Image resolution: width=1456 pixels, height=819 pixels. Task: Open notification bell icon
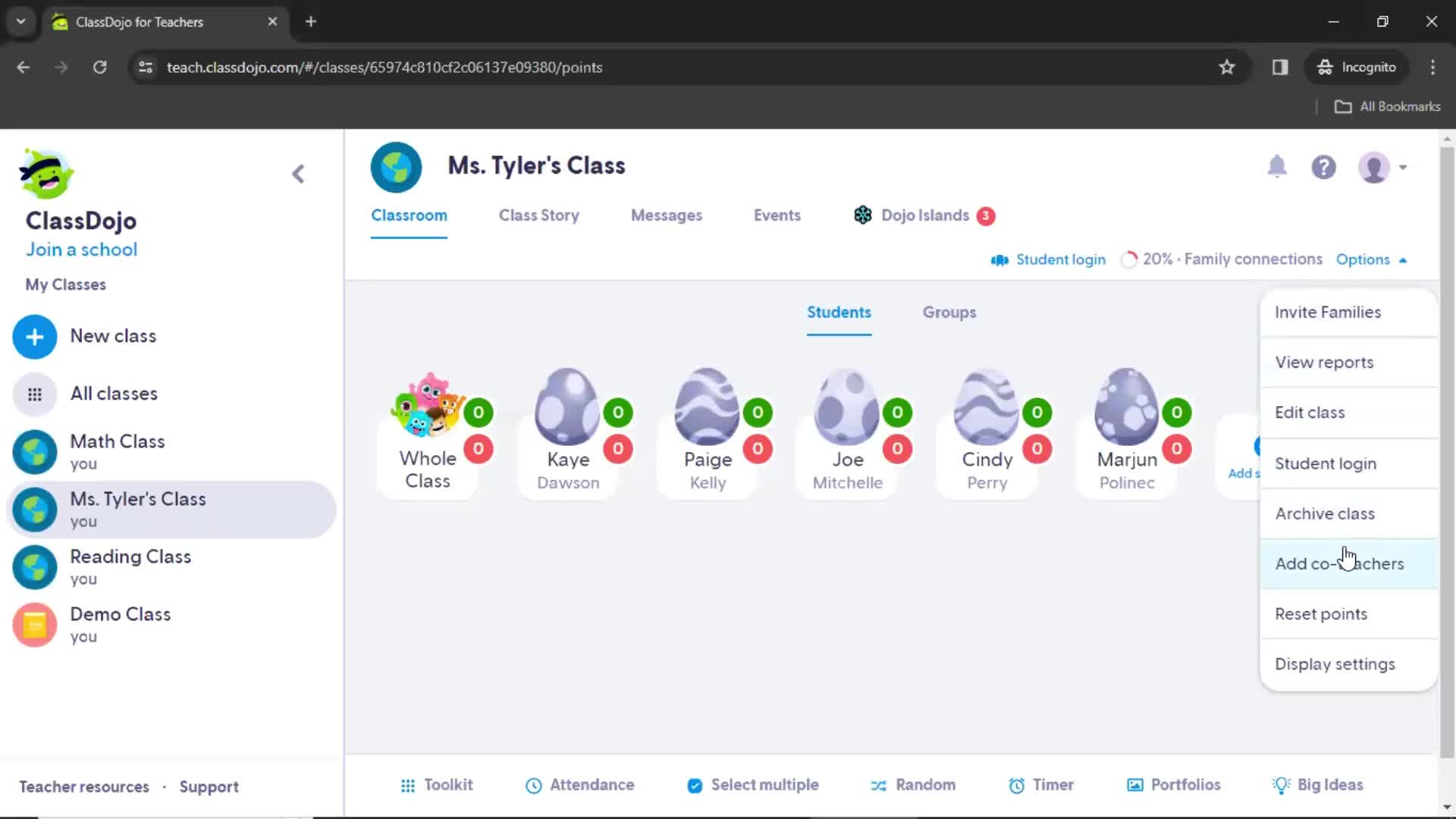[x=1277, y=166]
